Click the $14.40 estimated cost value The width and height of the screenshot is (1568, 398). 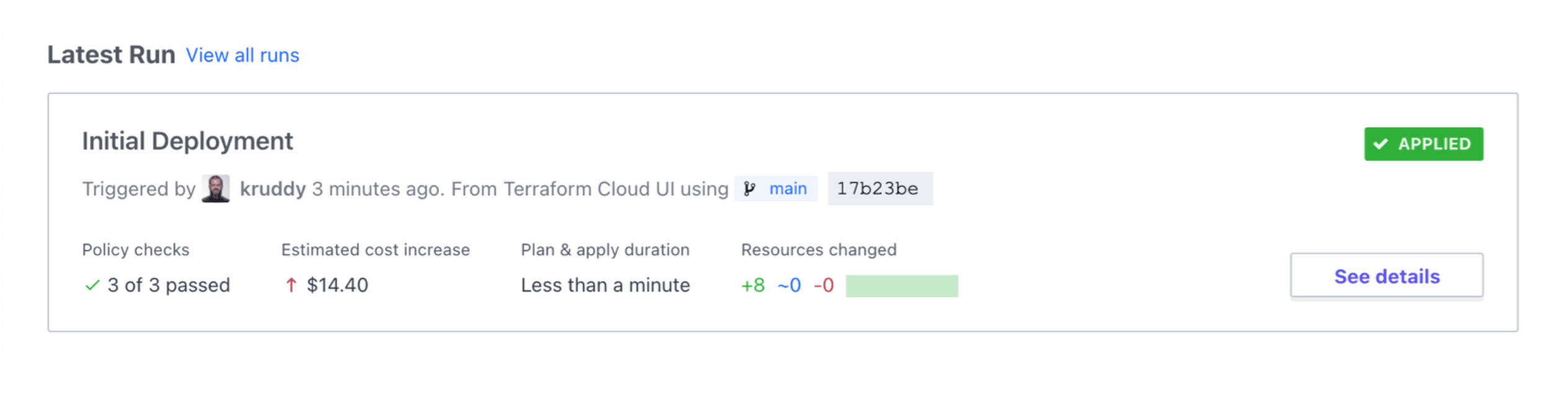click(337, 285)
